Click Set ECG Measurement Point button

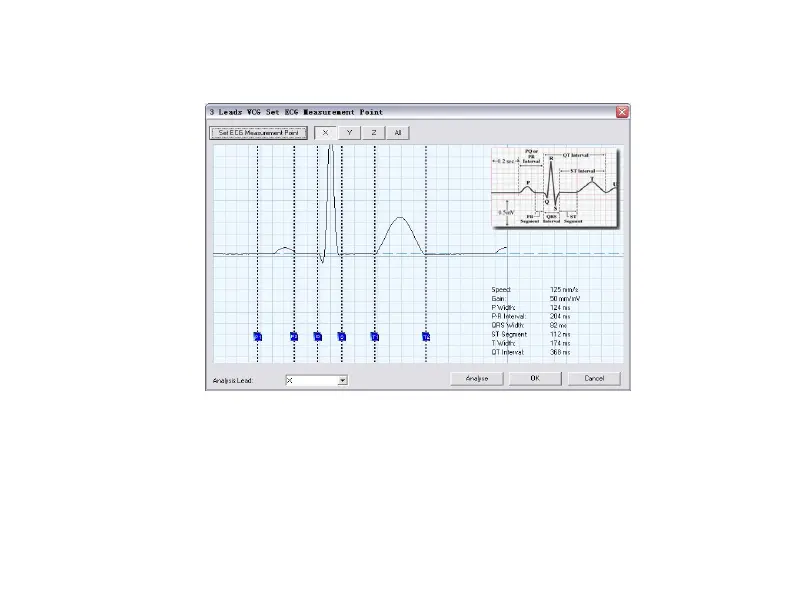point(258,133)
